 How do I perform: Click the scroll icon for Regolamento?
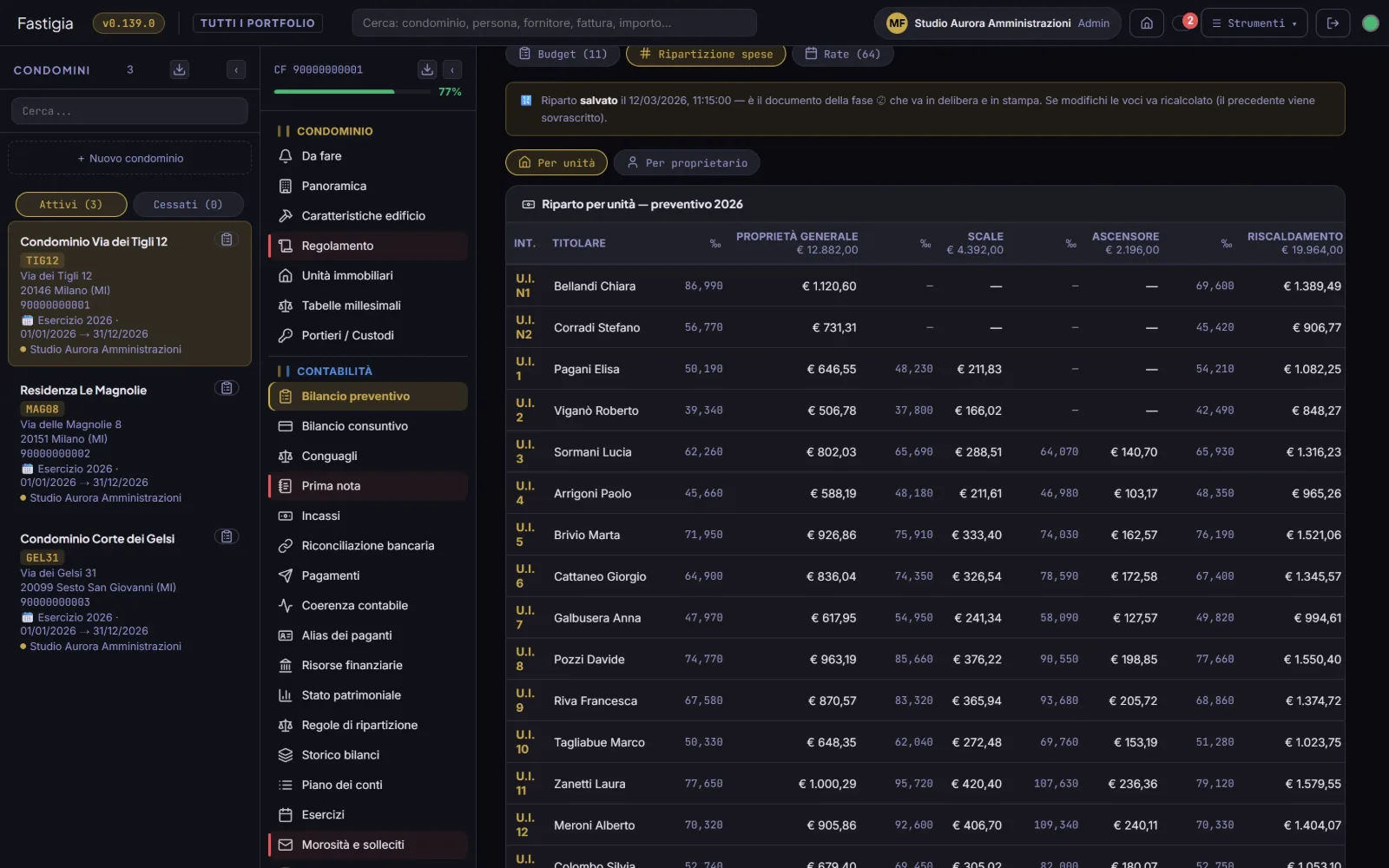(285, 246)
